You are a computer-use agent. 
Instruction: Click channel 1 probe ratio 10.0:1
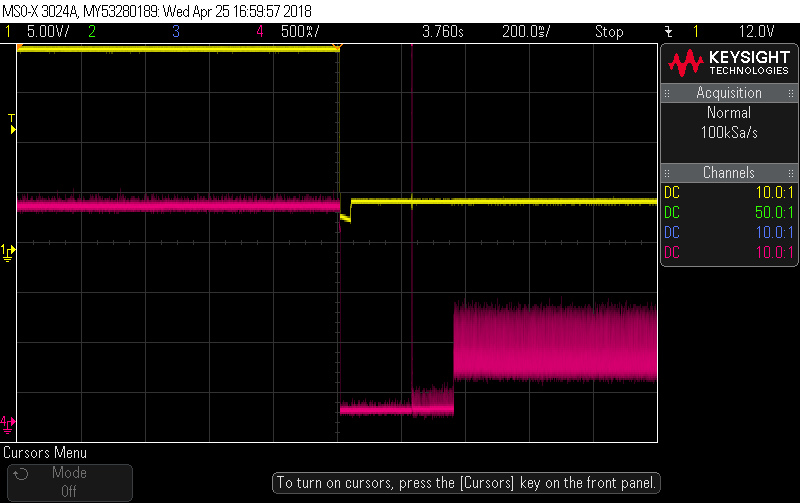coord(774,192)
